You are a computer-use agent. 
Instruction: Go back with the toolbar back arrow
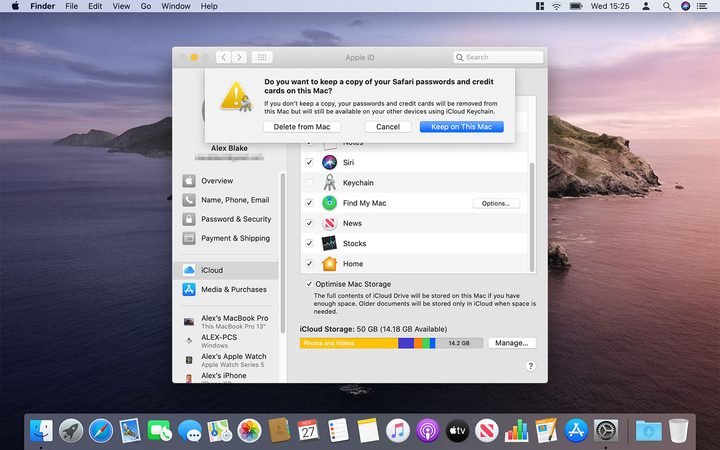224,57
